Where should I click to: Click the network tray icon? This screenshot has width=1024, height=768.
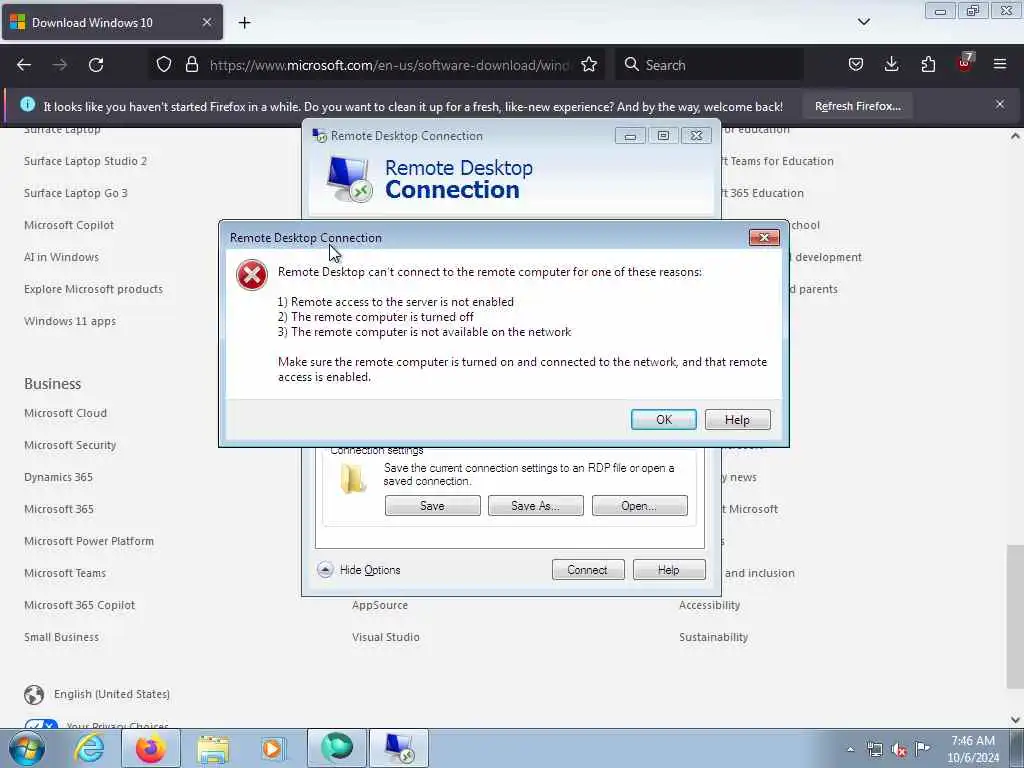click(x=874, y=749)
